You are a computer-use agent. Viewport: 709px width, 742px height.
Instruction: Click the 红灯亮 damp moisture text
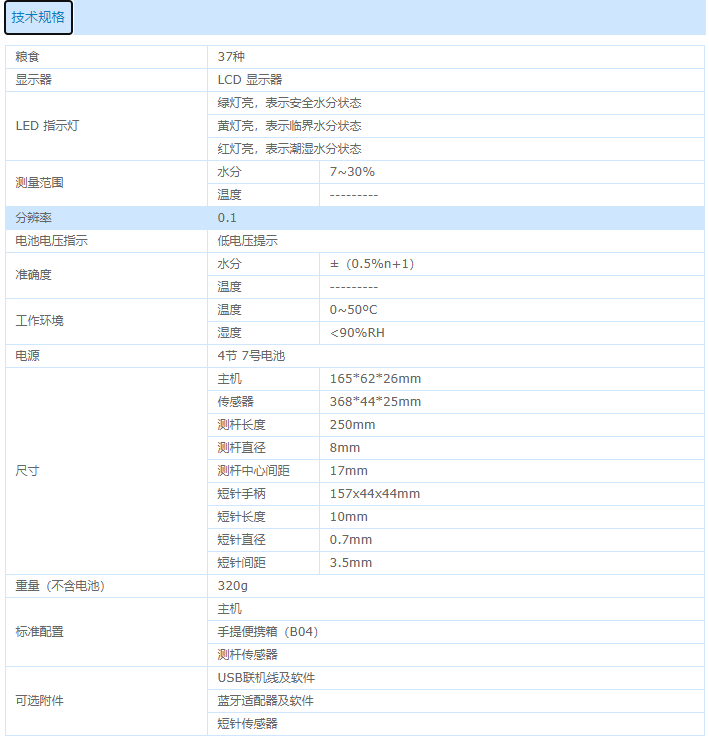(289, 149)
